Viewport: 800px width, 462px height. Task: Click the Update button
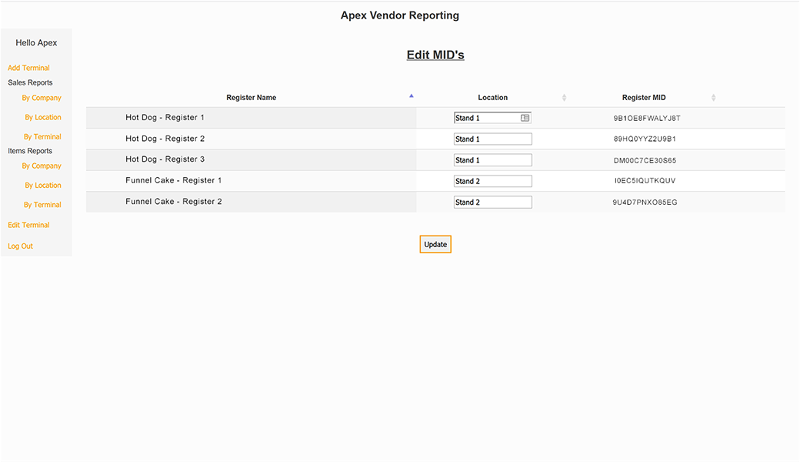point(435,244)
